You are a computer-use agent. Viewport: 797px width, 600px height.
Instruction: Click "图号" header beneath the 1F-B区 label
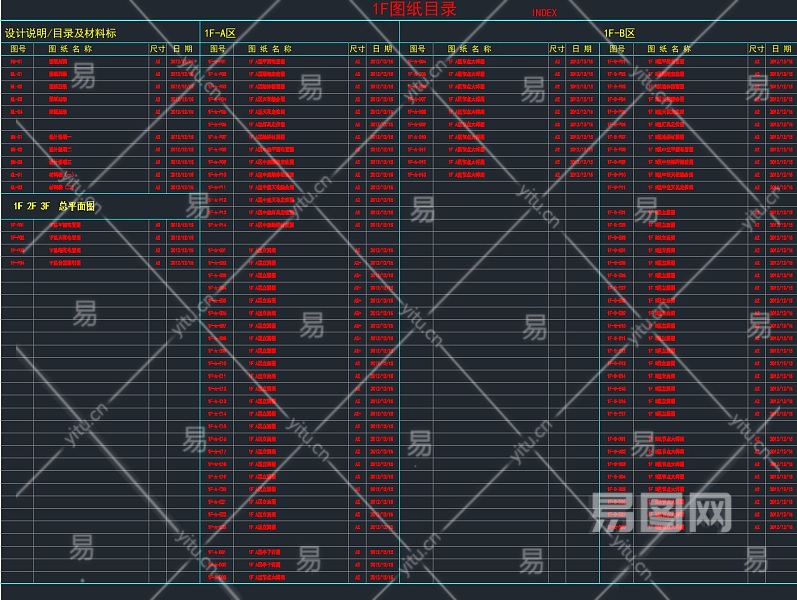pyautogui.click(x=617, y=49)
